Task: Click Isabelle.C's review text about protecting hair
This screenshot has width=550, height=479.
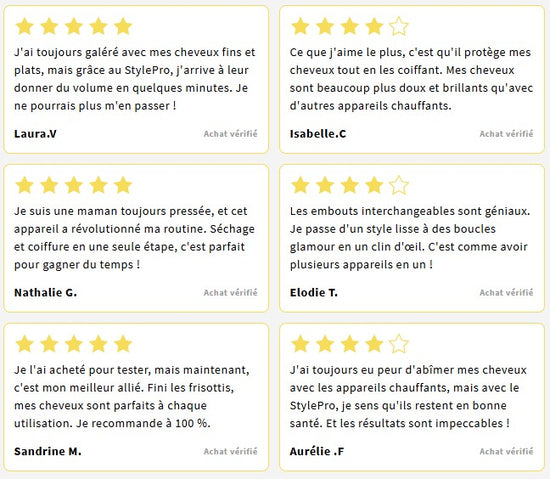Action: [411, 79]
